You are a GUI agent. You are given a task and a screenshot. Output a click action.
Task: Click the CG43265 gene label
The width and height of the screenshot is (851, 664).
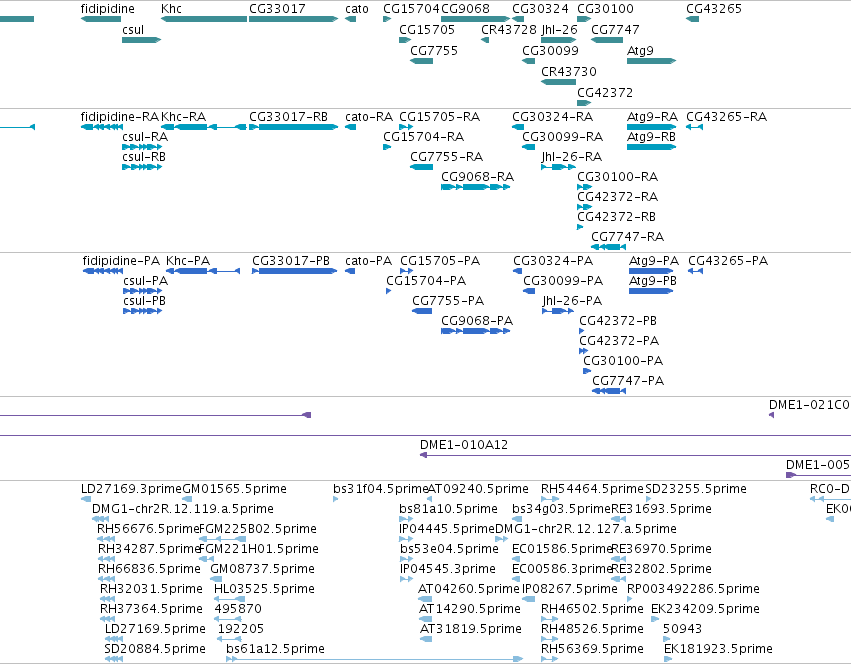(x=714, y=9)
